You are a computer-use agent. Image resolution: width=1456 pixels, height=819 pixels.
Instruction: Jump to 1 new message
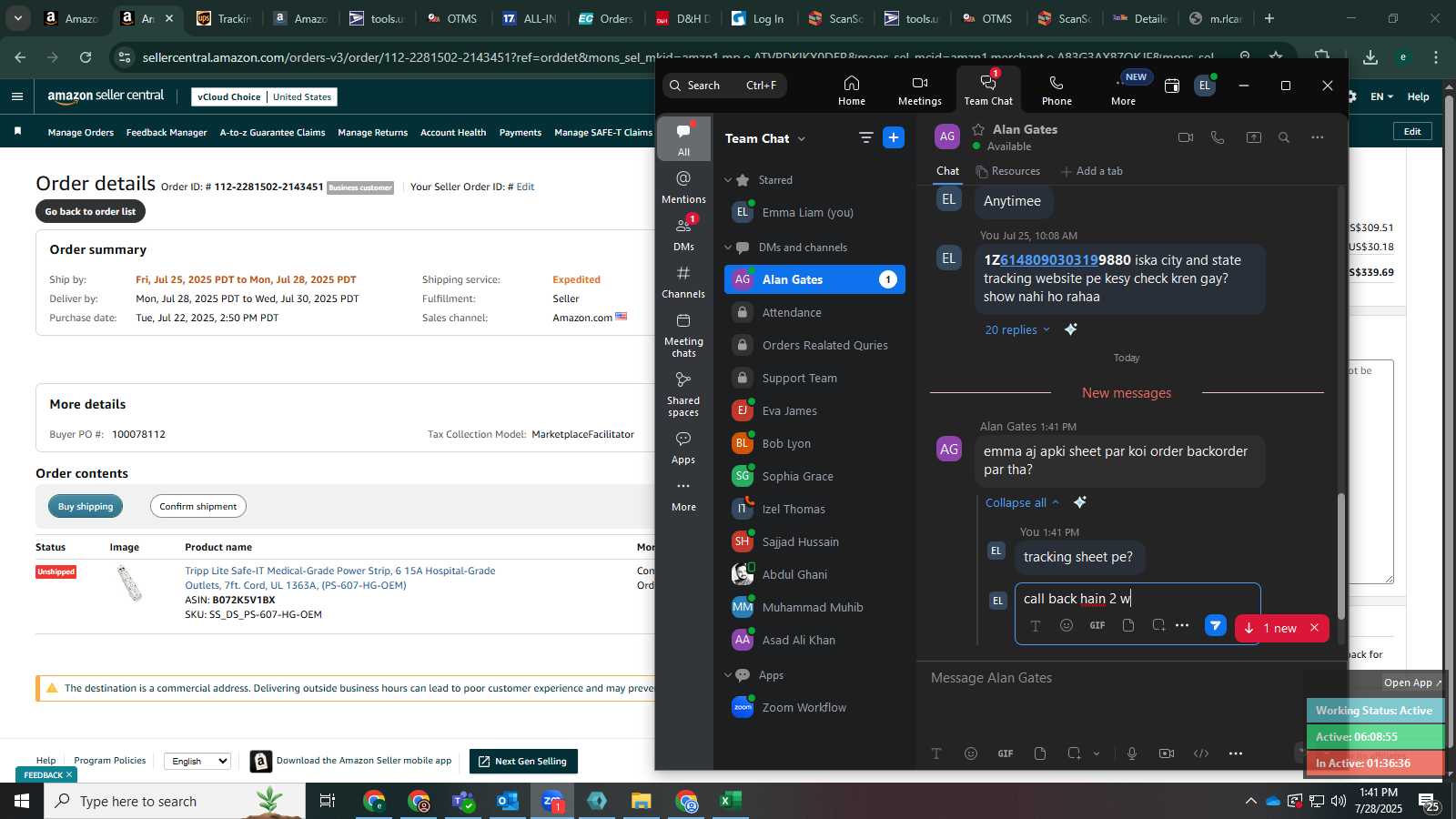(x=1270, y=628)
